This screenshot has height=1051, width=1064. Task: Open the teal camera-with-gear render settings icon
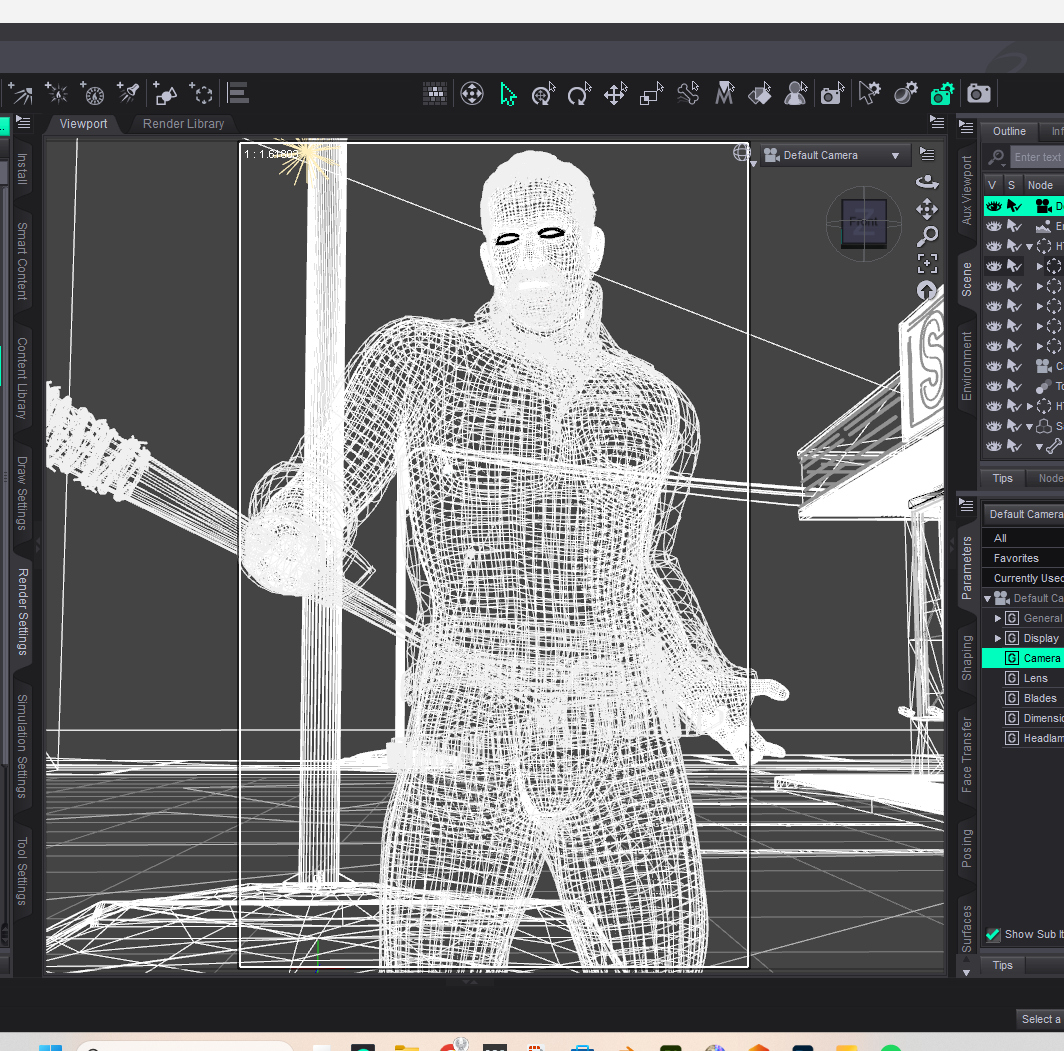pos(942,94)
